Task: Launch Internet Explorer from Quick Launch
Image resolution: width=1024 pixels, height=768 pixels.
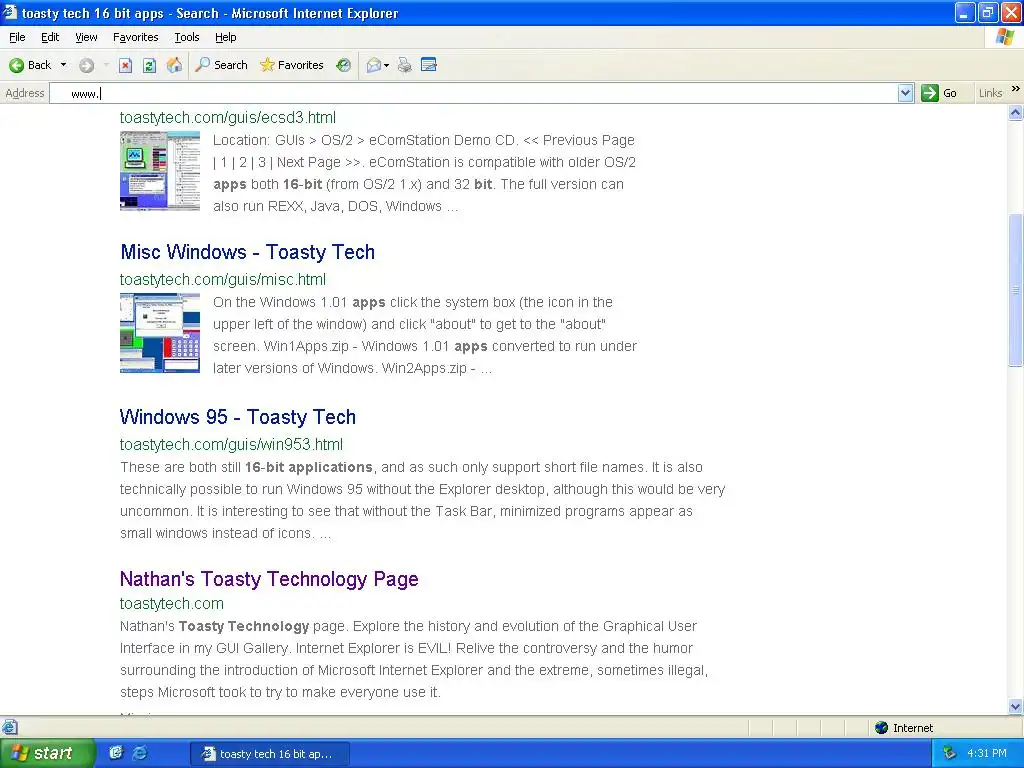Action: click(140, 753)
